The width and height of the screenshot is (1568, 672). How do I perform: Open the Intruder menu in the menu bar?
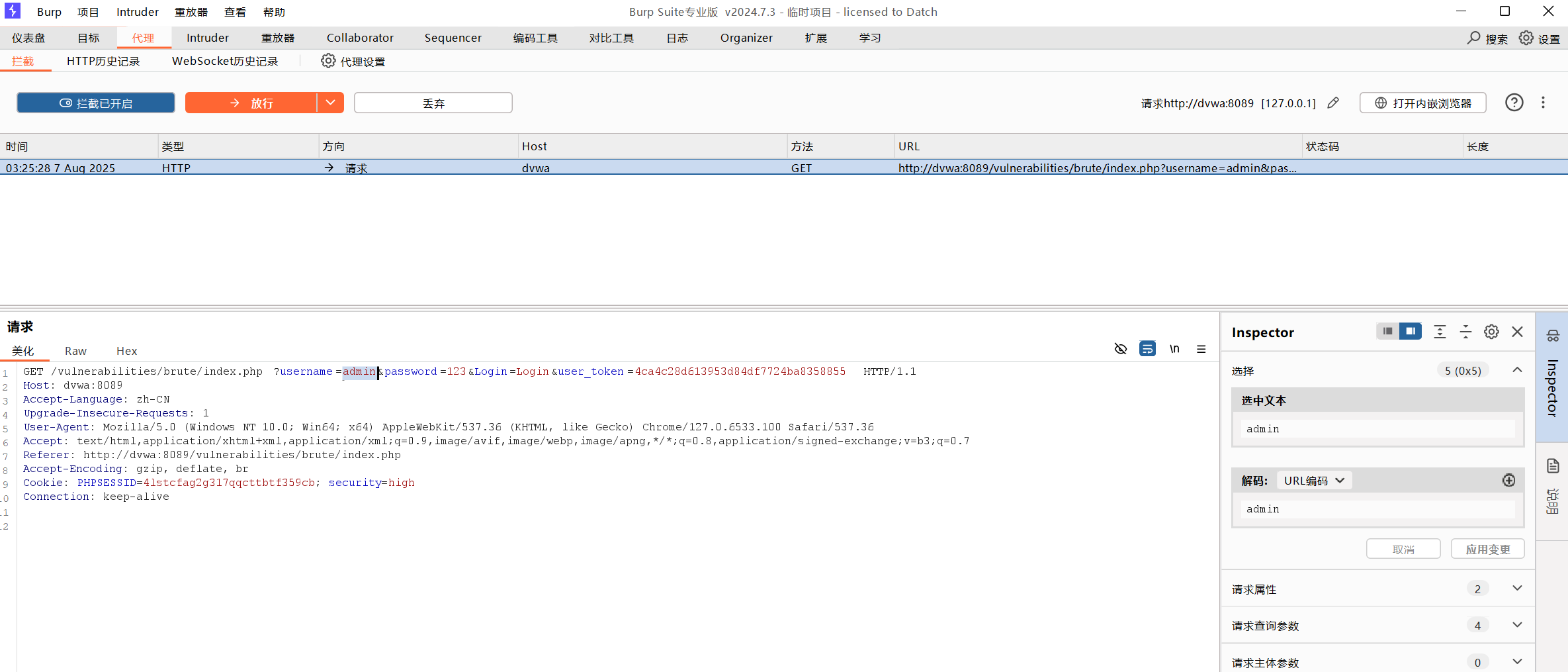click(138, 12)
